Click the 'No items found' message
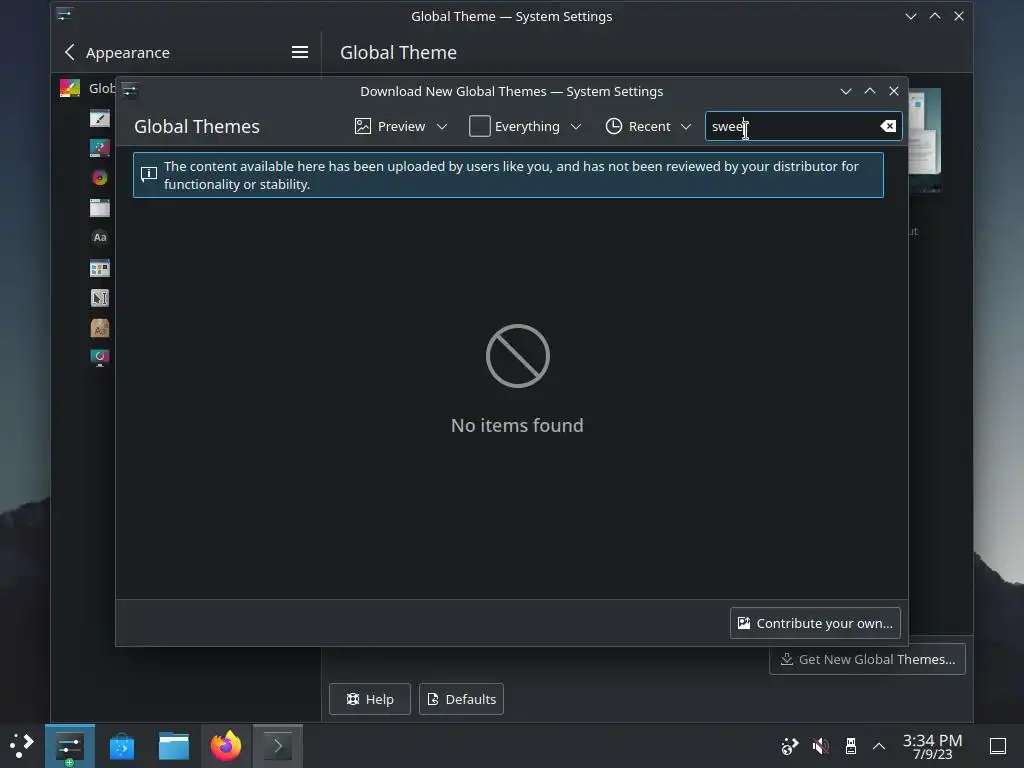Viewport: 1024px width, 768px height. pos(517,425)
